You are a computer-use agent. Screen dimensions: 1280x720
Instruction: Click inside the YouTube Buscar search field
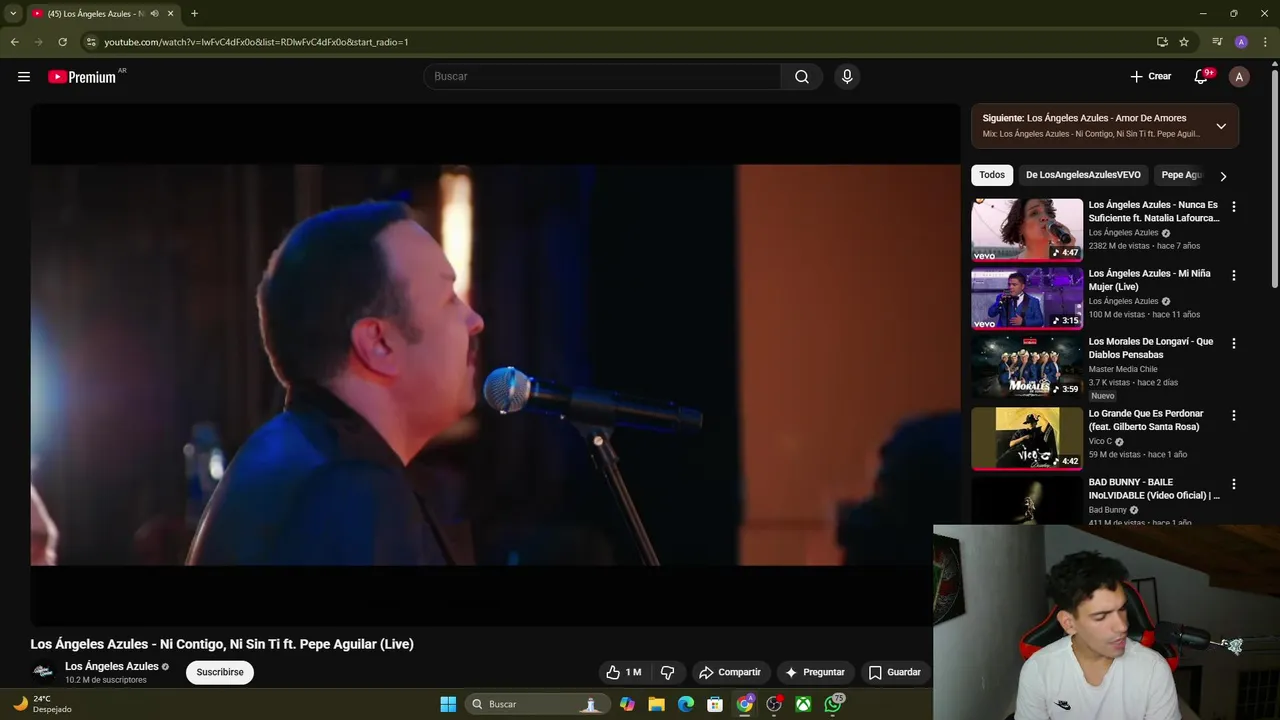pos(604,77)
